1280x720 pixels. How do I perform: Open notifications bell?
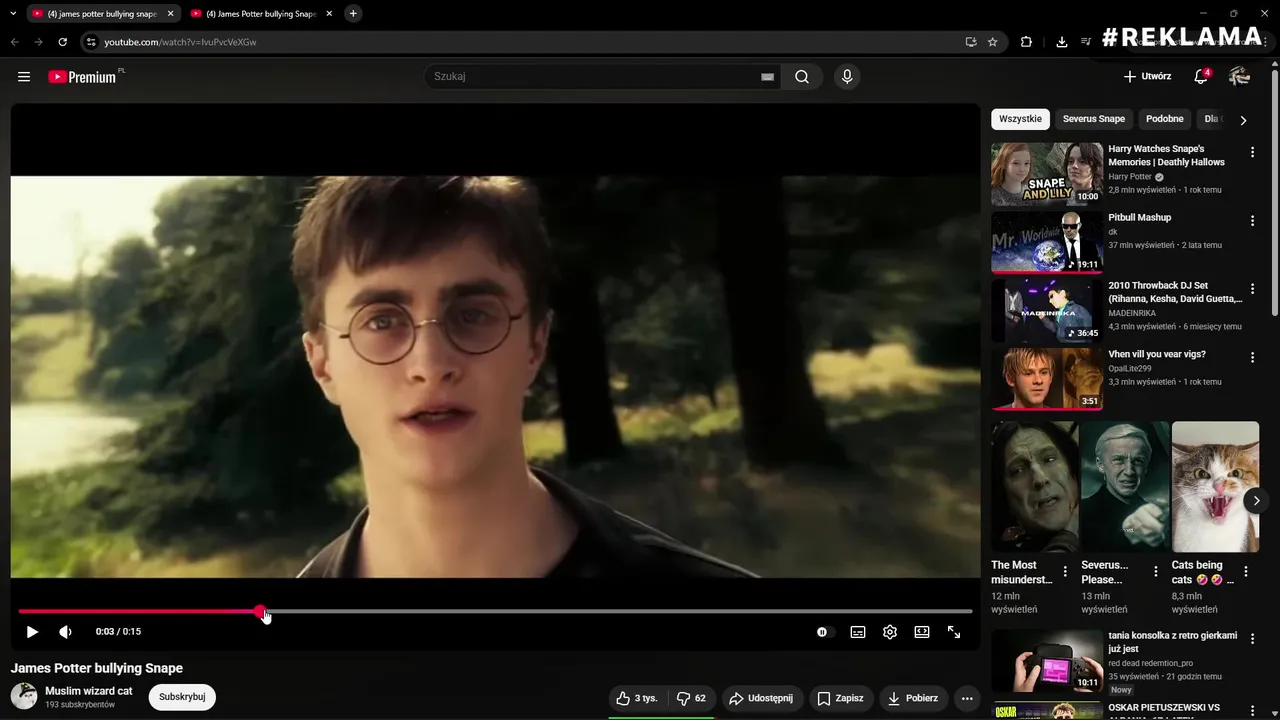tap(1202, 76)
